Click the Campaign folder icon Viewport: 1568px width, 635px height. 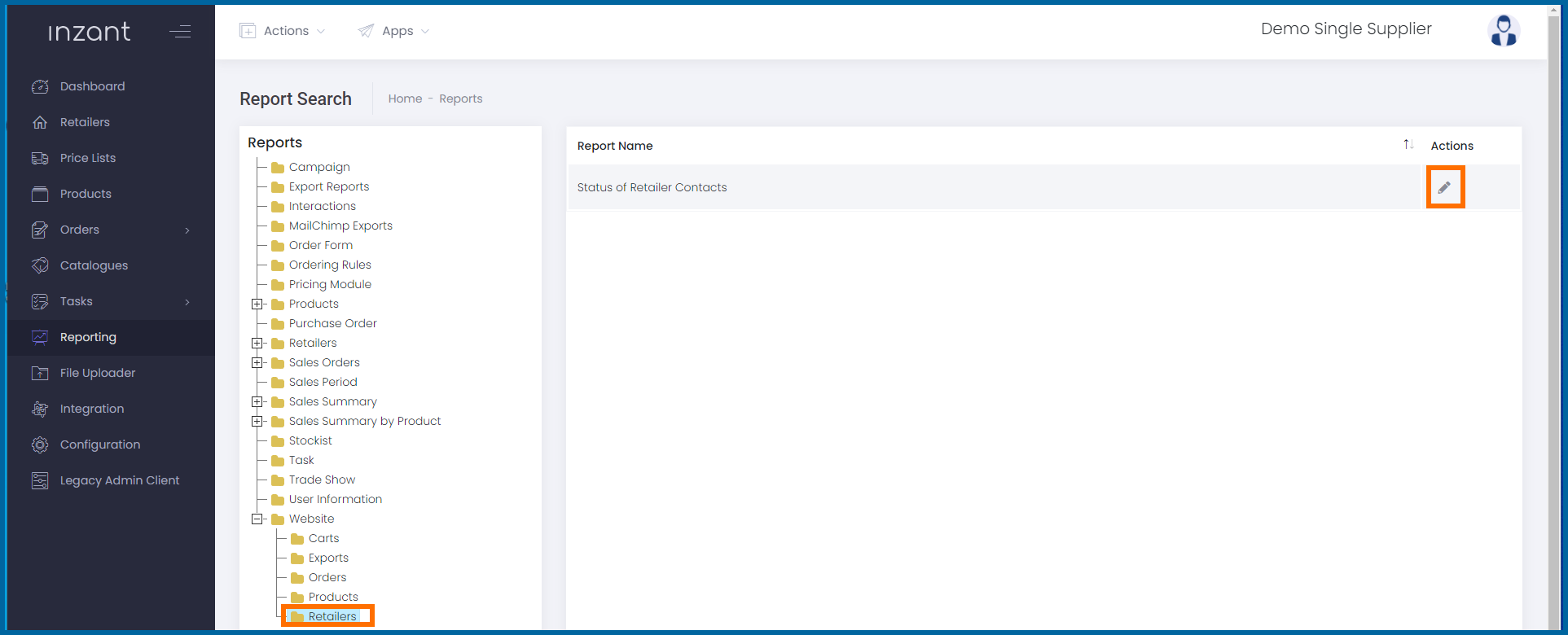tap(278, 168)
